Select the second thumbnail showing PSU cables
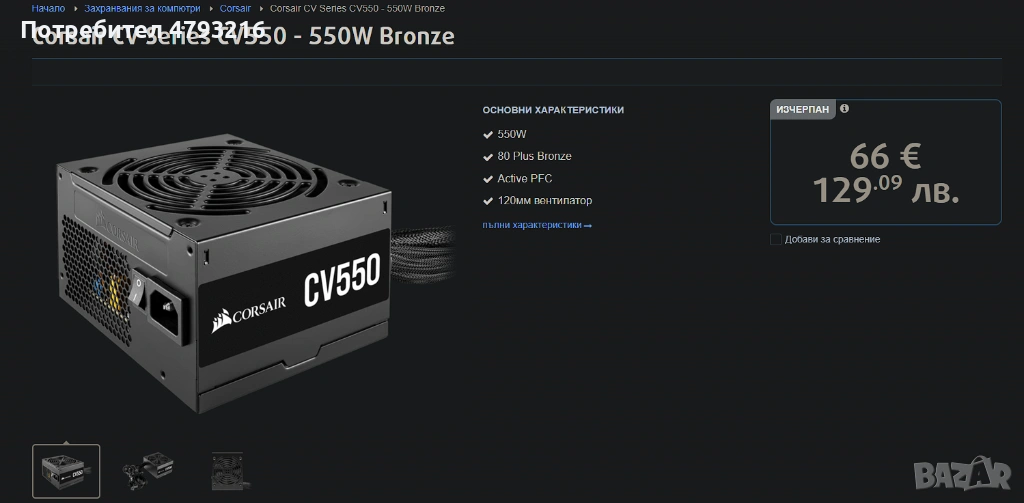1024x503 pixels. coord(148,470)
